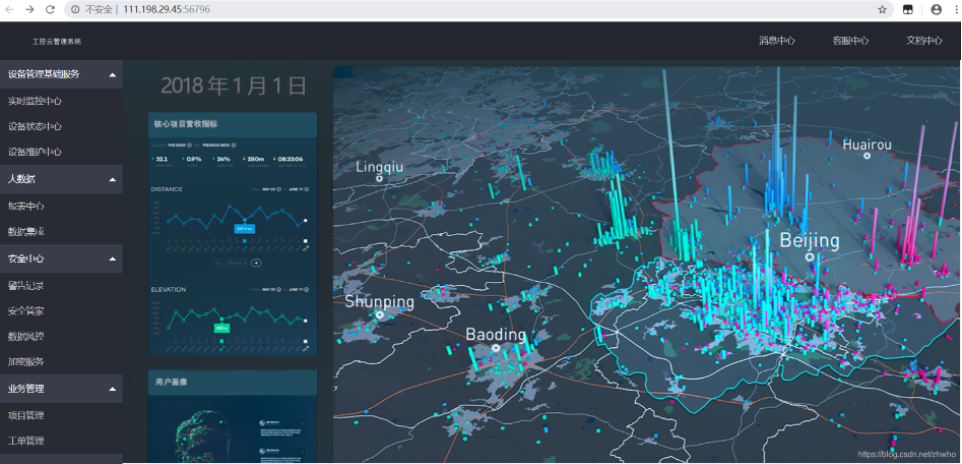The image size is (962, 464).
Task: Focus the address bar showing 111.198.29.45:56796
Action: click(479, 10)
